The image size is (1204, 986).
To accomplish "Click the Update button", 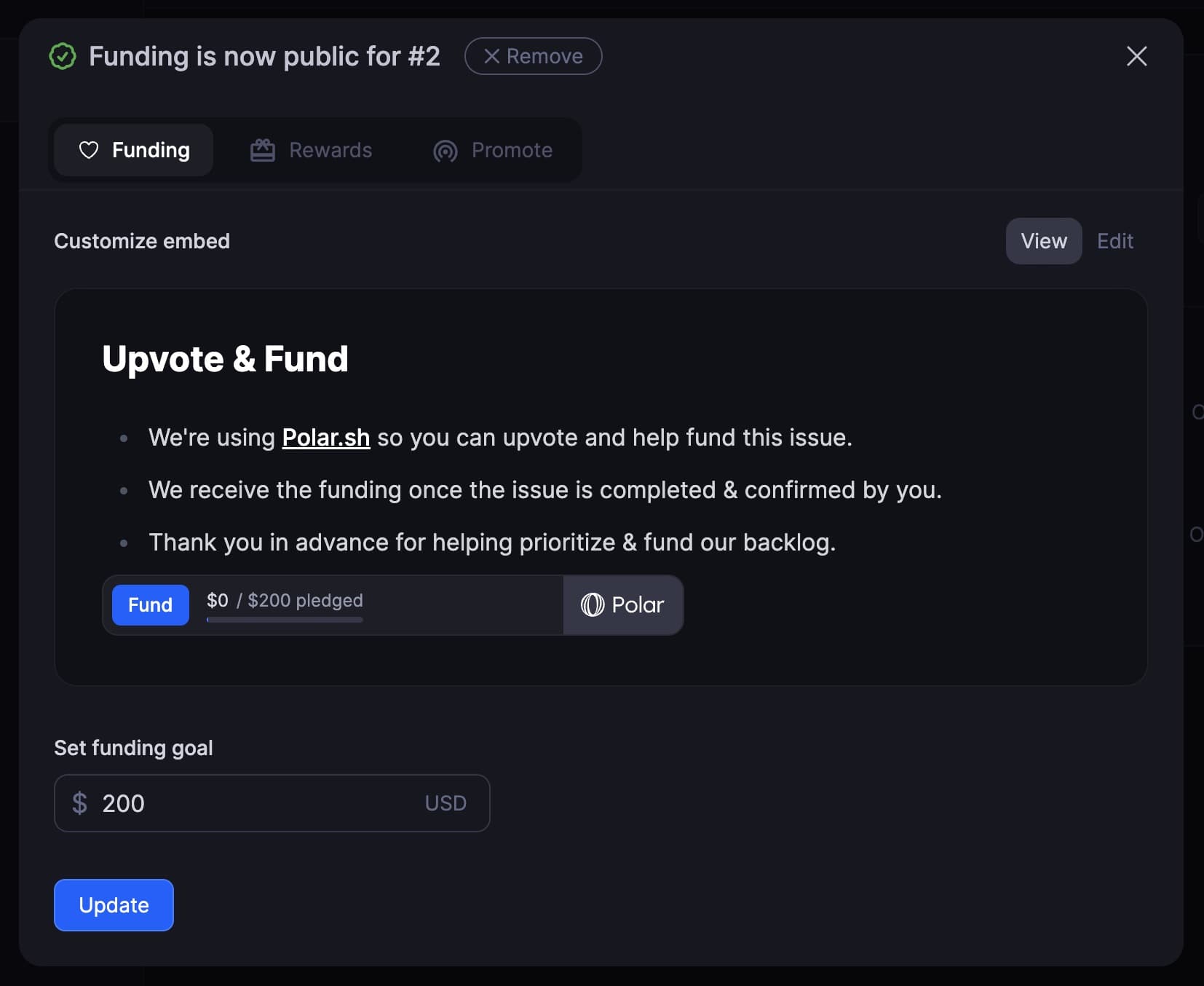I will point(114,905).
